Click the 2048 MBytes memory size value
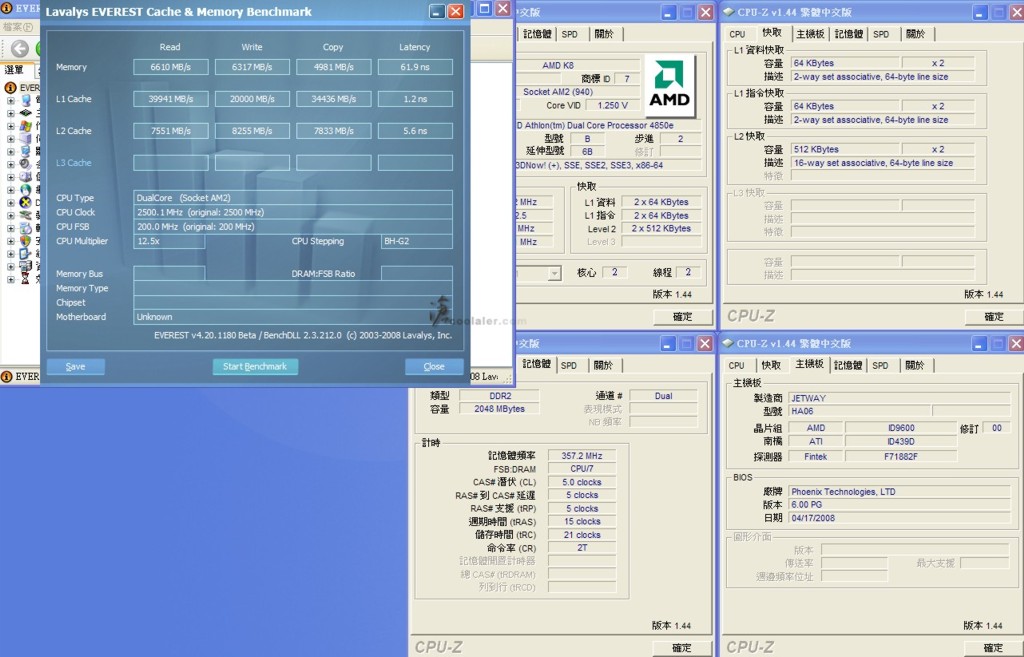The height and width of the screenshot is (657, 1024). [500, 409]
